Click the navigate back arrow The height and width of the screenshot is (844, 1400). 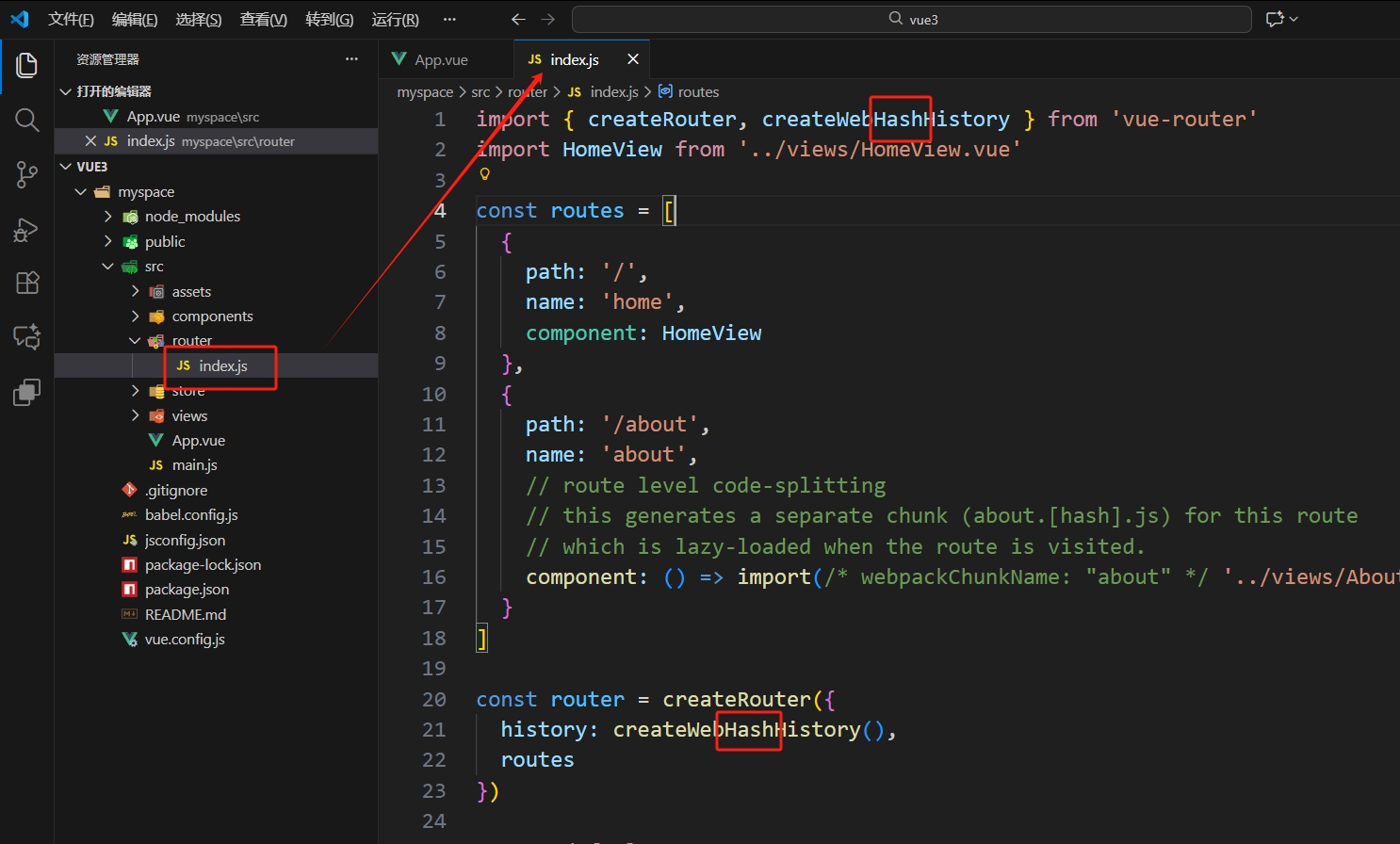[x=518, y=19]
